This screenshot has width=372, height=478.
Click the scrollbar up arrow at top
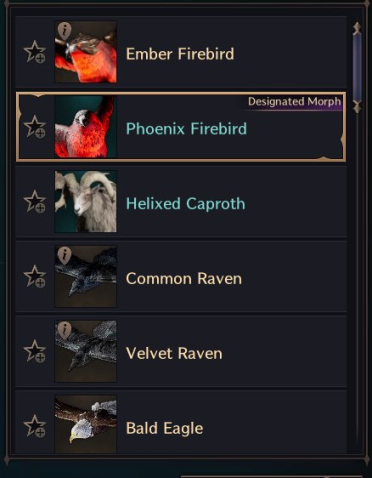[x=357, y=28]
